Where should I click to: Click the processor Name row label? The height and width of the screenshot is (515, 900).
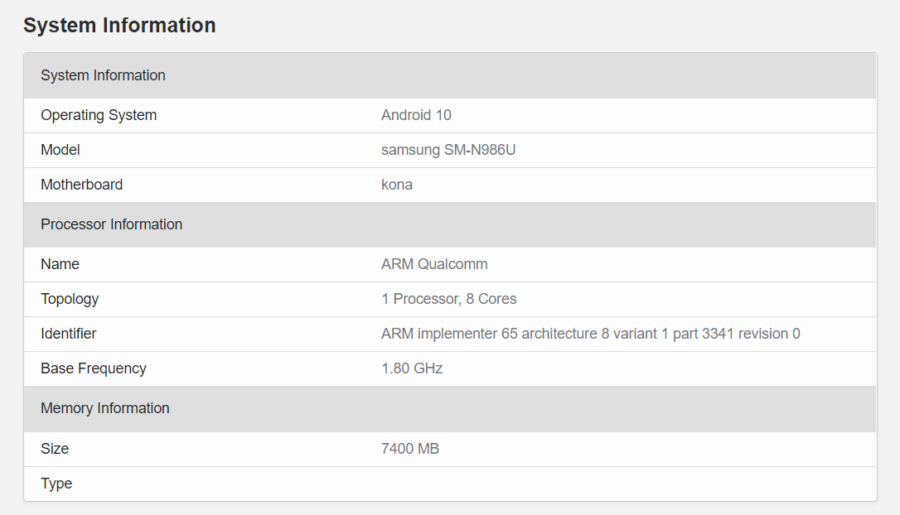click(60, 264)
